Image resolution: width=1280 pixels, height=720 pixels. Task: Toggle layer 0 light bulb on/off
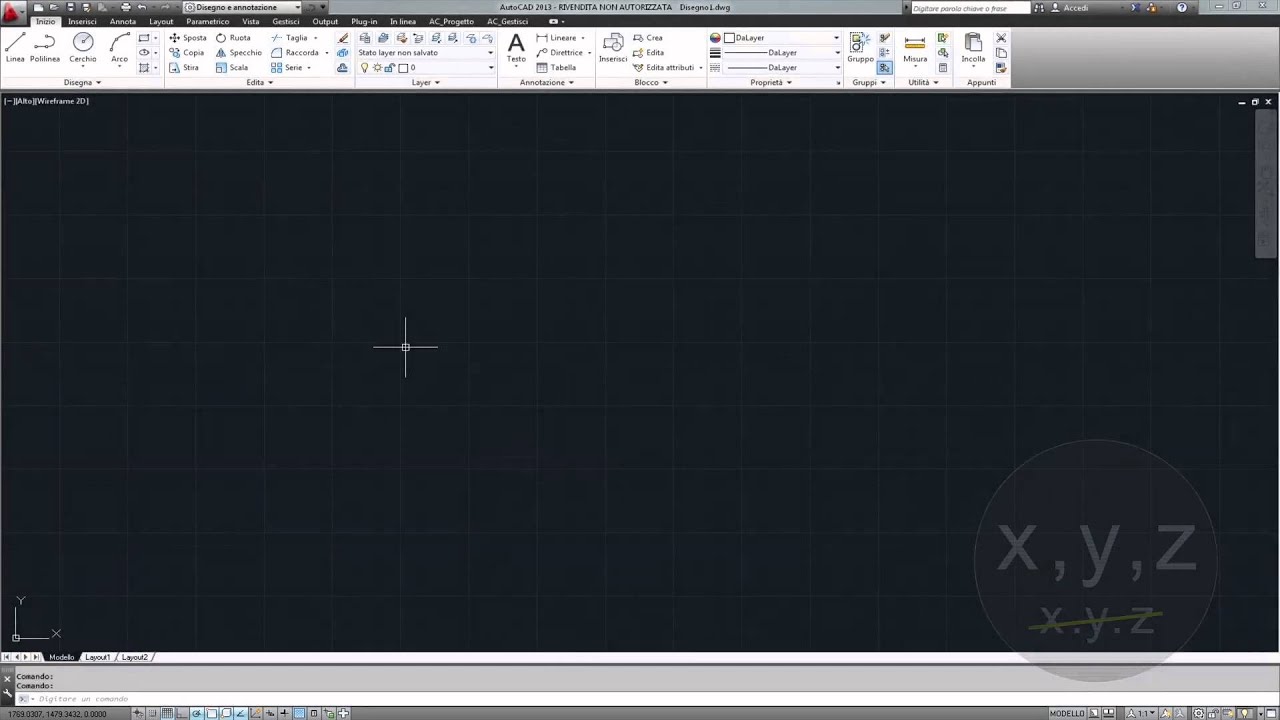[365, 68]
